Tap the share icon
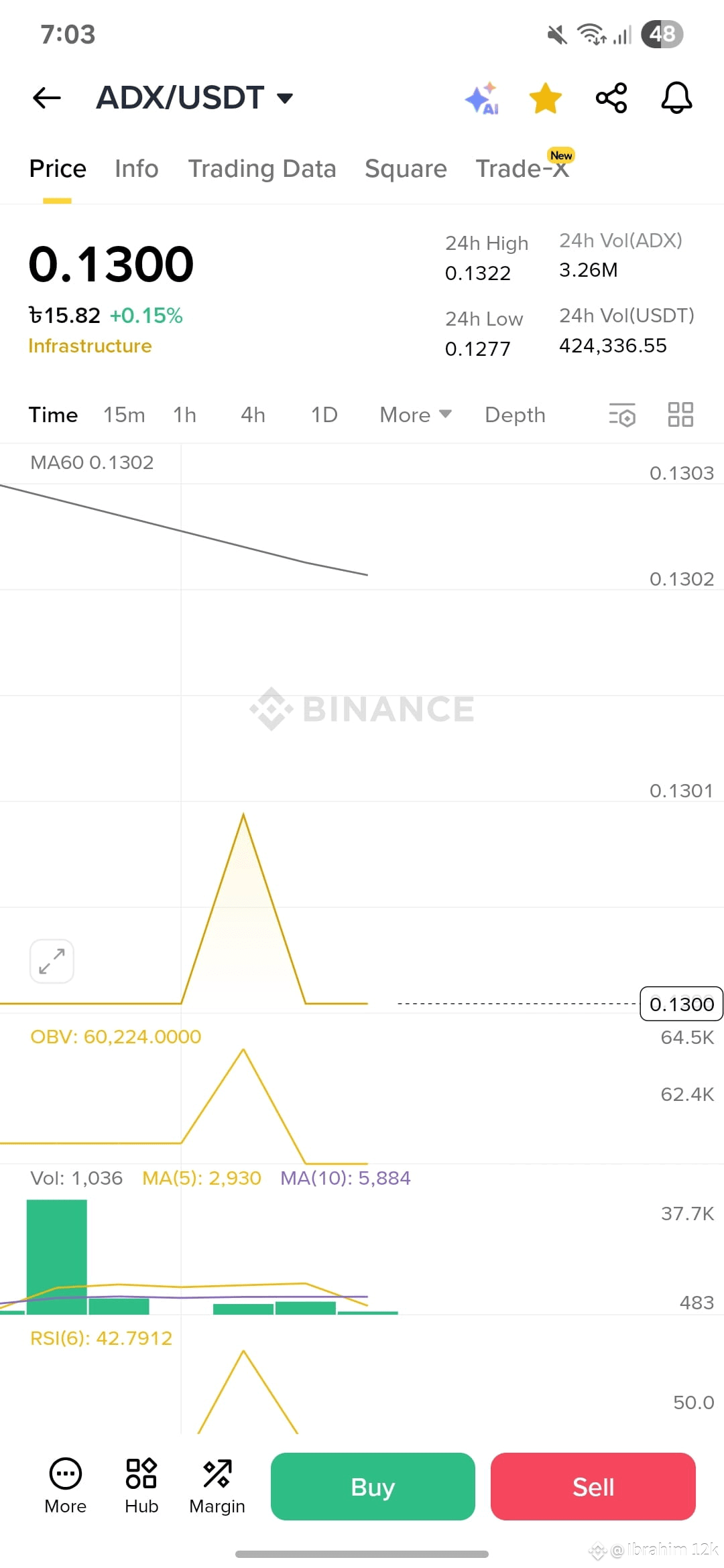 (611, 98)
